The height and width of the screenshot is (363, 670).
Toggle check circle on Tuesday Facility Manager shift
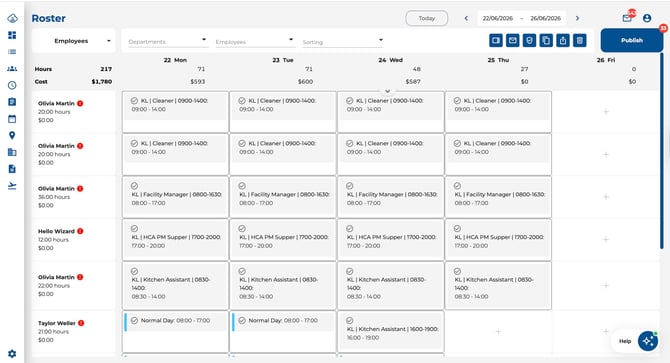coord(242,186)
